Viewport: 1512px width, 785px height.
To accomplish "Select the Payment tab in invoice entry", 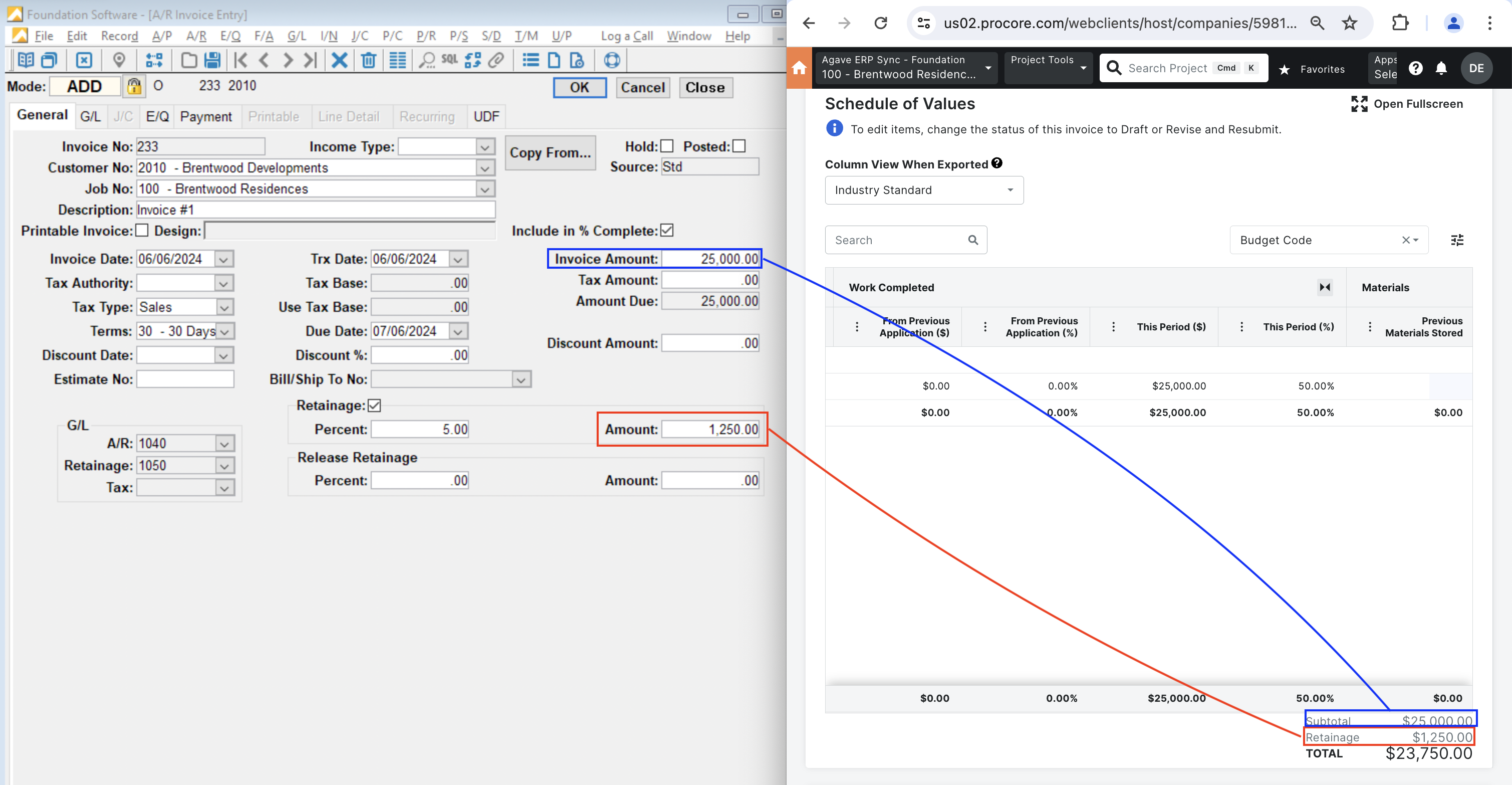I will click(205, 116).
